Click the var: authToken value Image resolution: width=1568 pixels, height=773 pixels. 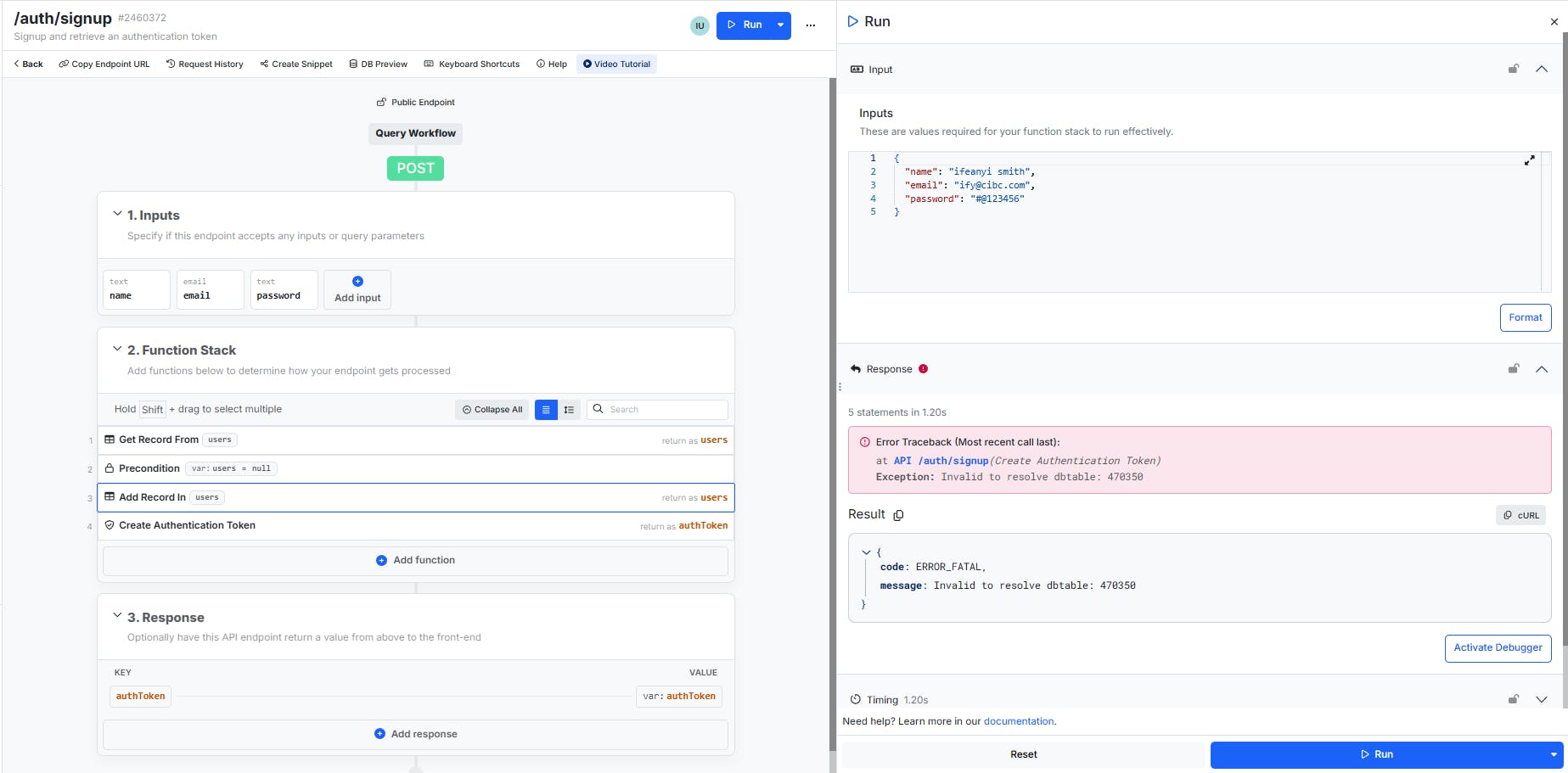coord(679,697)
